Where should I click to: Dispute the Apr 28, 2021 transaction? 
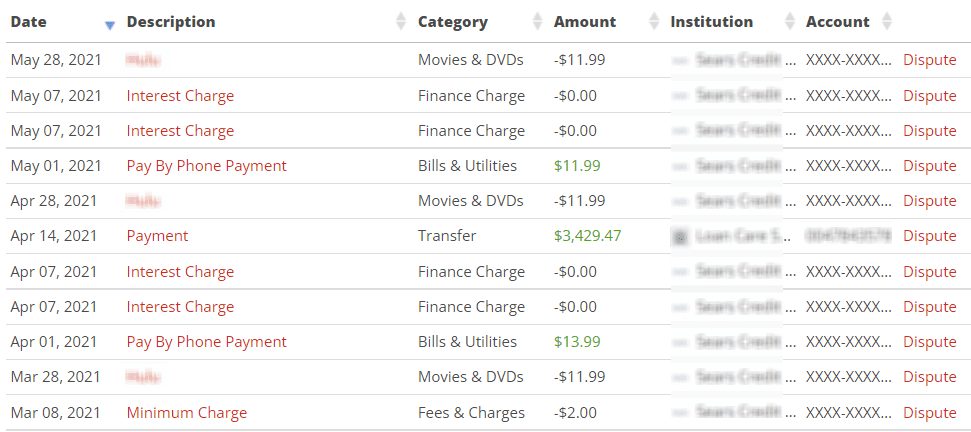(929, 201)
